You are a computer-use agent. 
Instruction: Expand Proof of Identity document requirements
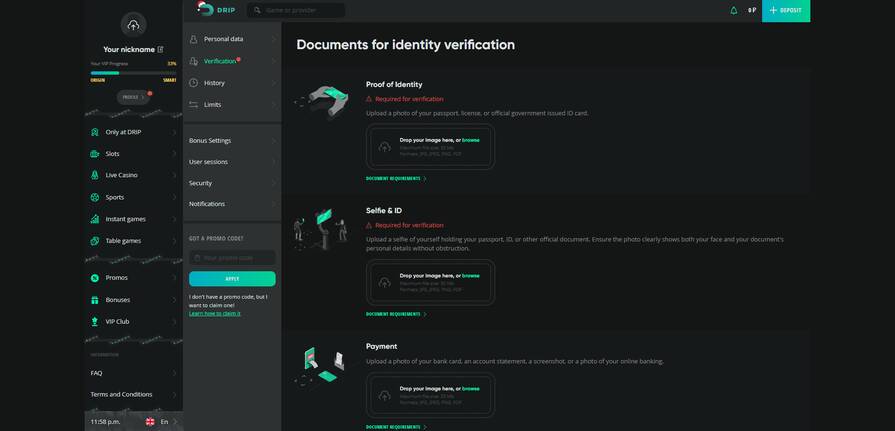[x=395, y=179]
